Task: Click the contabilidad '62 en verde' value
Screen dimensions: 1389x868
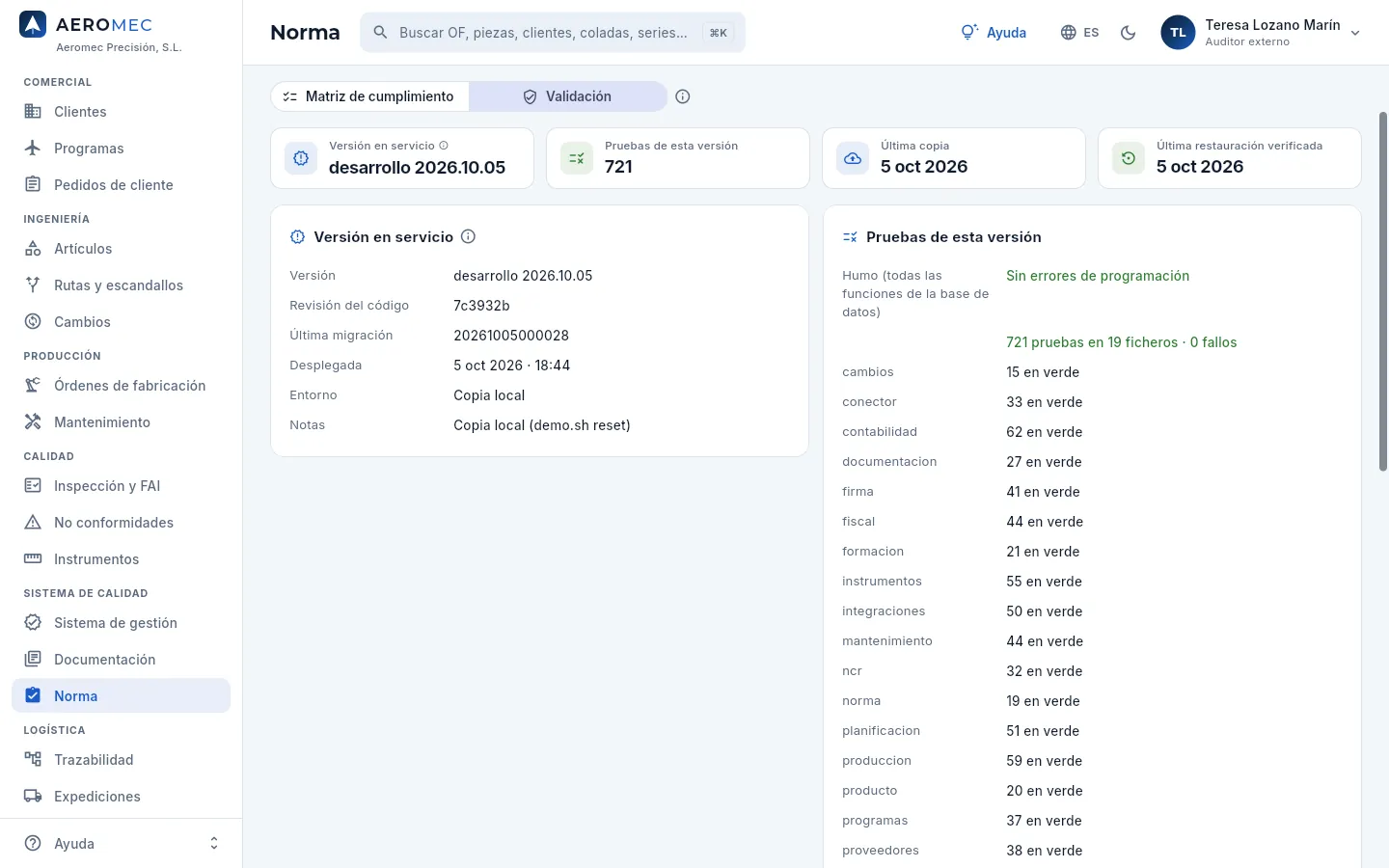Action: (x=1045, y=432)
